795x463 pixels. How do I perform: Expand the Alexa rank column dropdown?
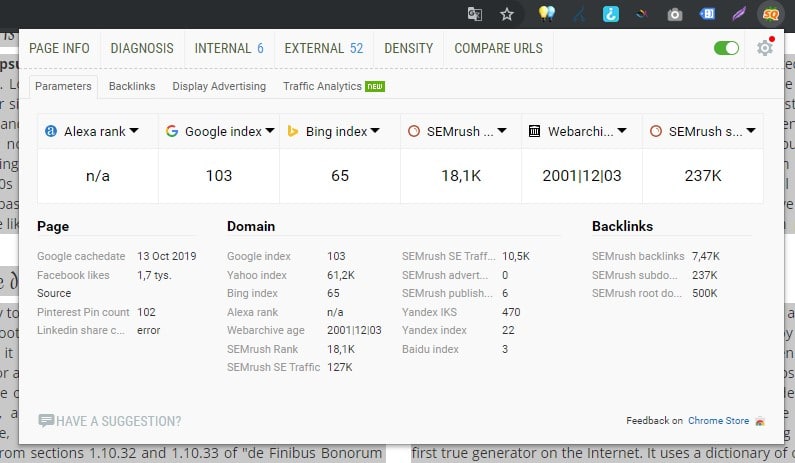click(134, 131)
